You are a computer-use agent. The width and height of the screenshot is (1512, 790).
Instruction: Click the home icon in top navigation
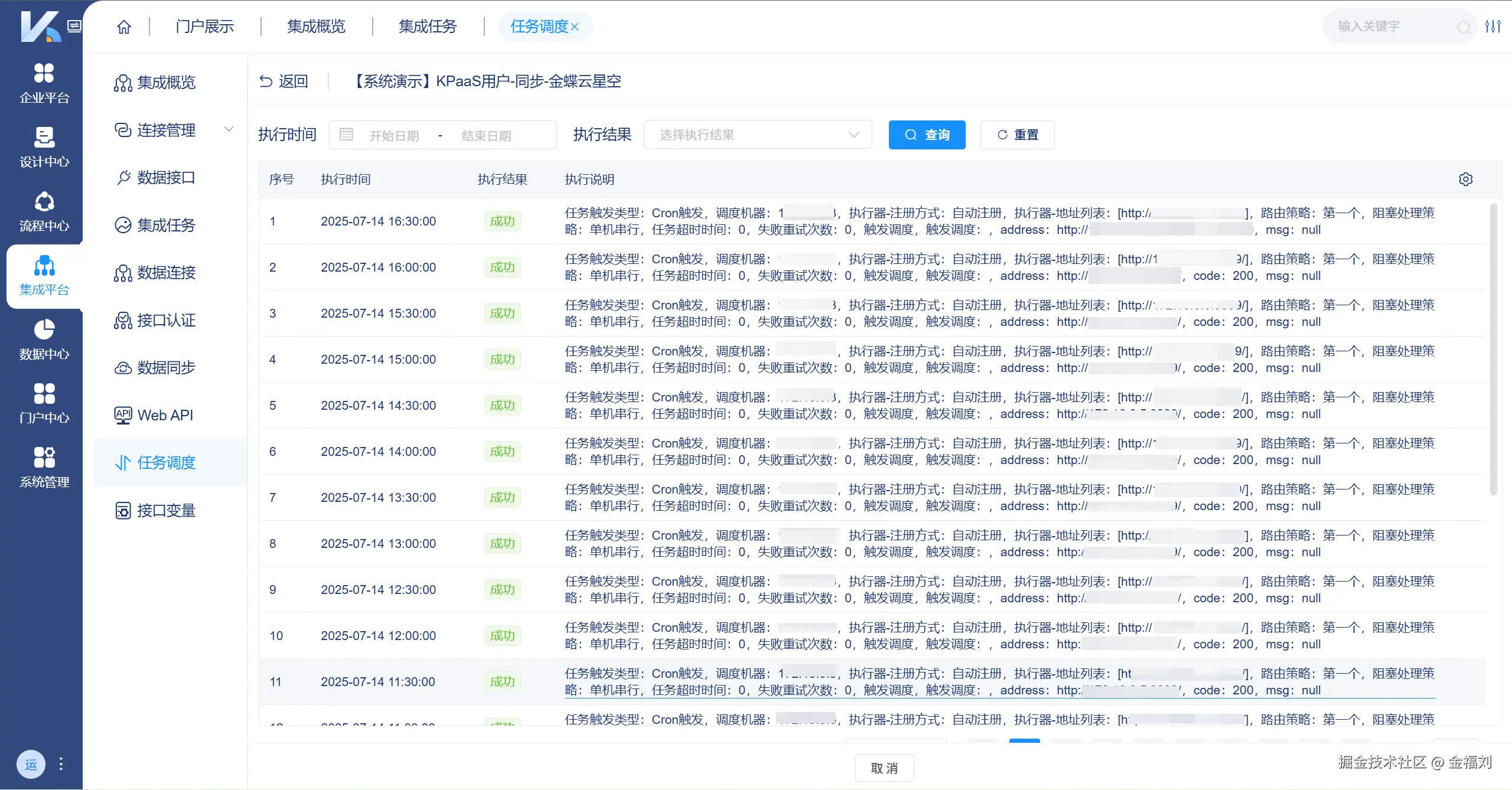click(x=123, y=26)
